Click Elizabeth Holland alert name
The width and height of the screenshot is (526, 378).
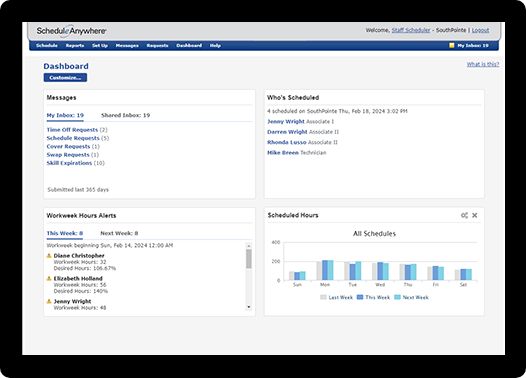[78, 278]
